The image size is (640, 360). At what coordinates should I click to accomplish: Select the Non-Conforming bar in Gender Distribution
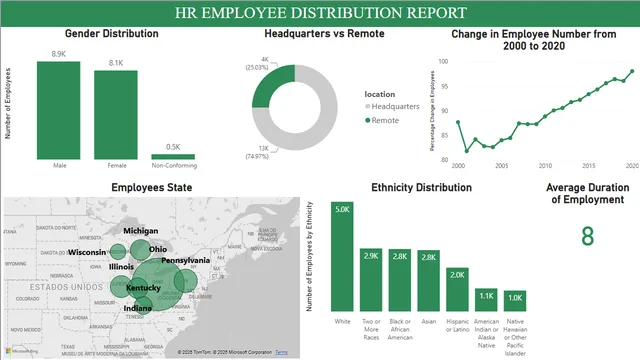click(173, 157)
